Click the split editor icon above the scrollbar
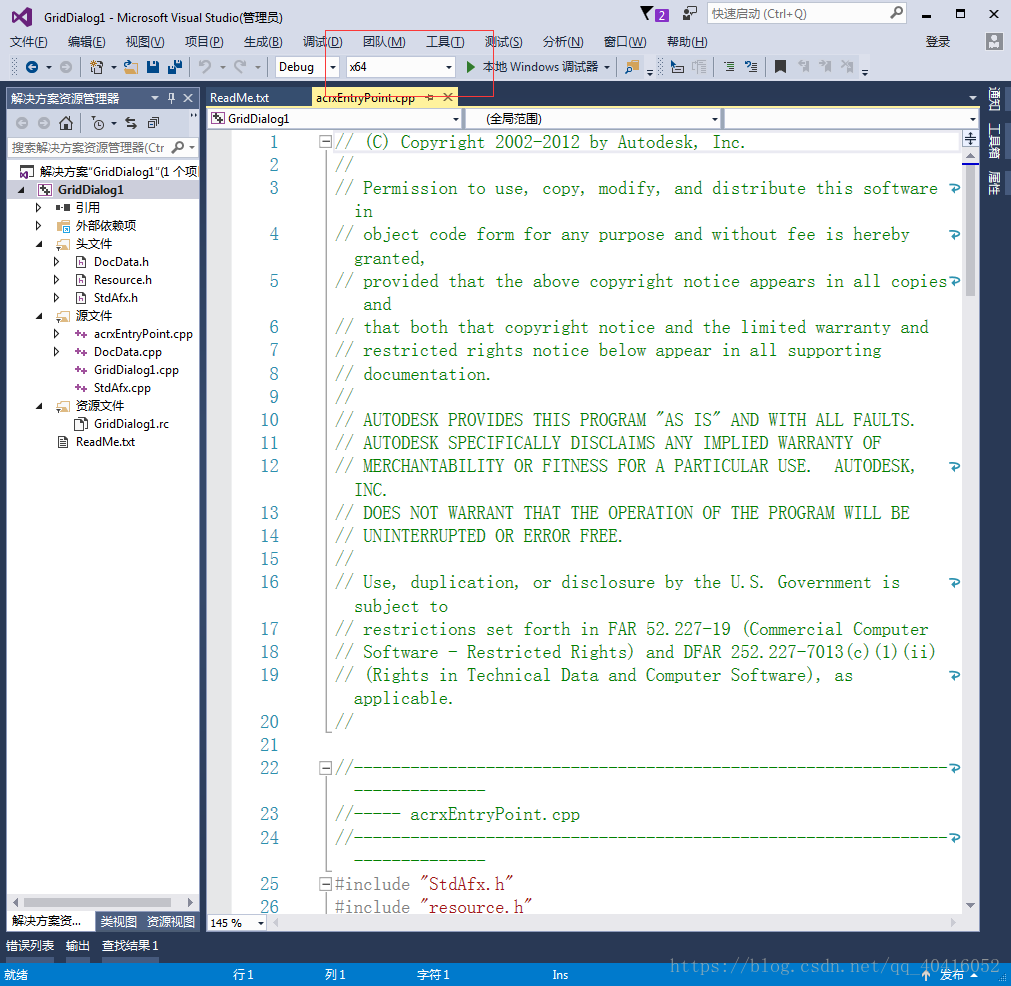1011x986 pixels. (x=970, y=139)
